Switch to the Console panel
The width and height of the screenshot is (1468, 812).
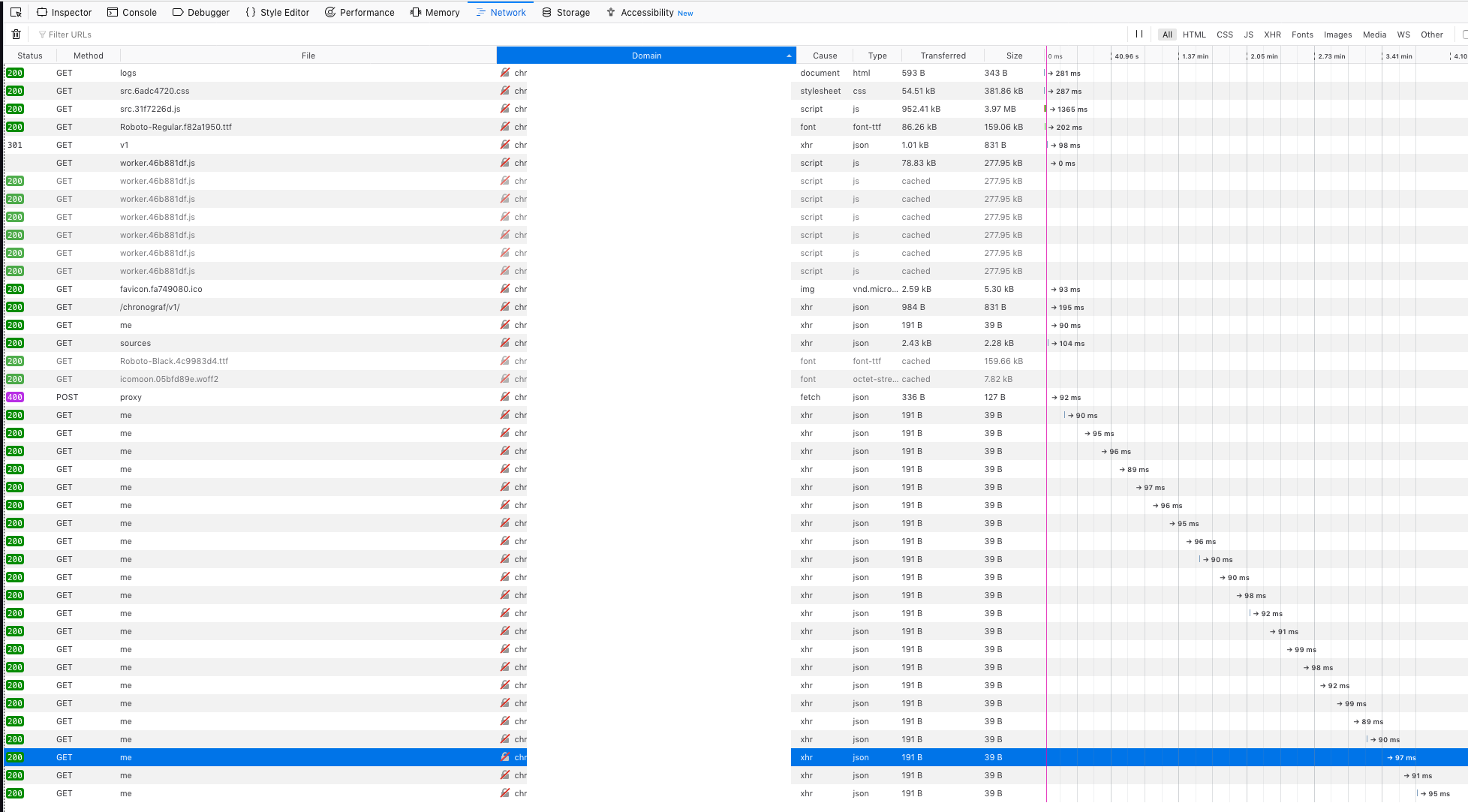pyautogui.click(x=132, y=12)
